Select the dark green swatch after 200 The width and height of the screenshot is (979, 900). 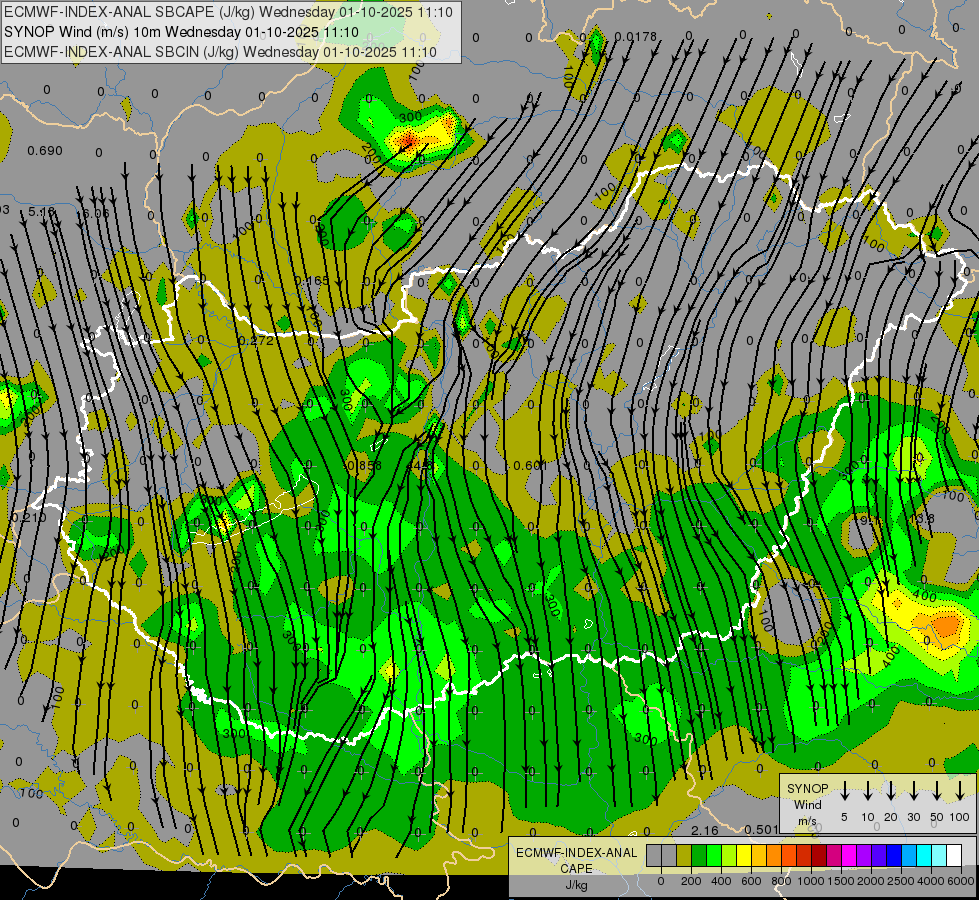[x=697, y=855]
